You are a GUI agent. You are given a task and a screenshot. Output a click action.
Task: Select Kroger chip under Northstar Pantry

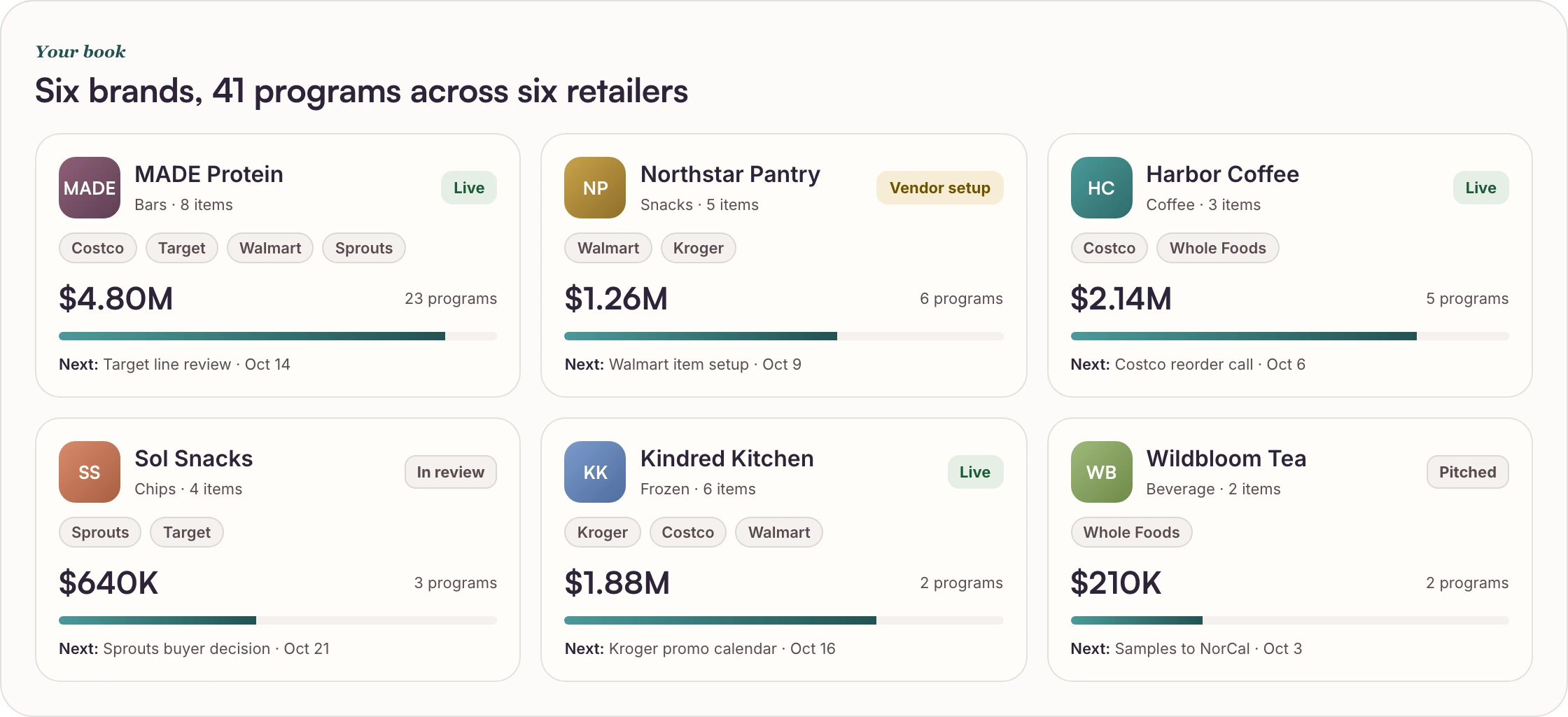pos(699,248)
